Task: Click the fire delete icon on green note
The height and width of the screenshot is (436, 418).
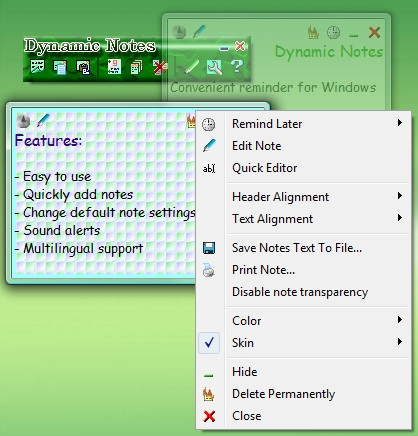Action: (313, 32)
